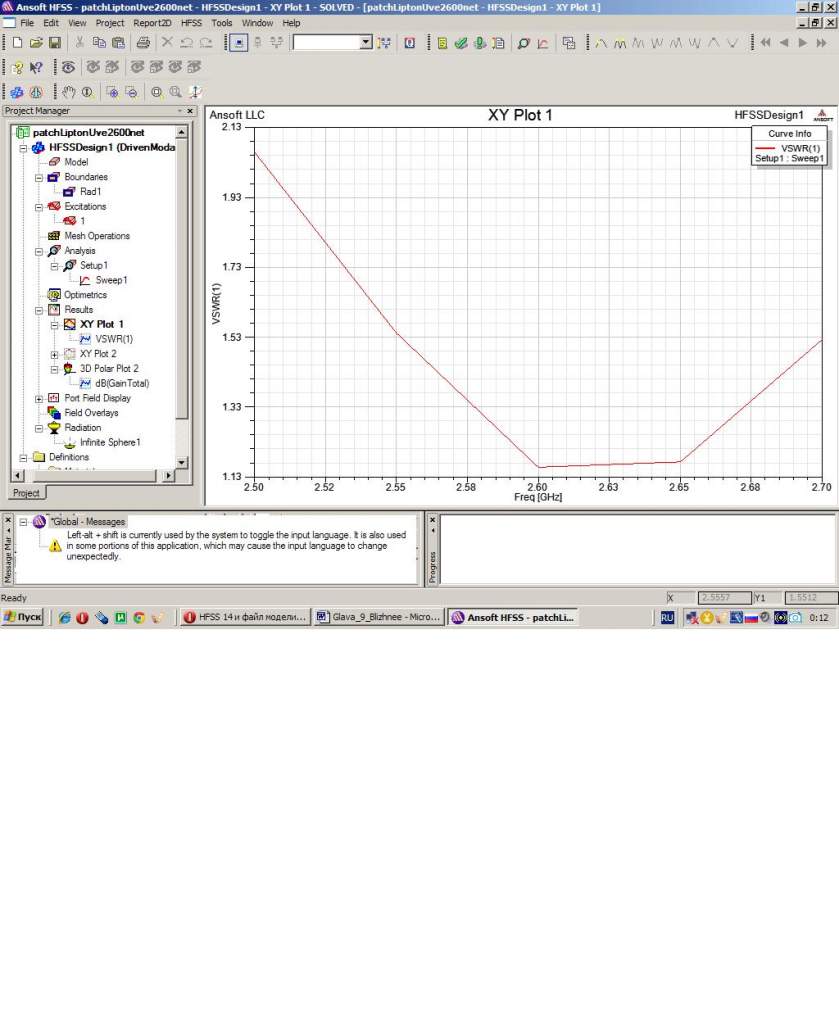Collapse the HFSSDesign1 tree node

[x=23, y=148]
